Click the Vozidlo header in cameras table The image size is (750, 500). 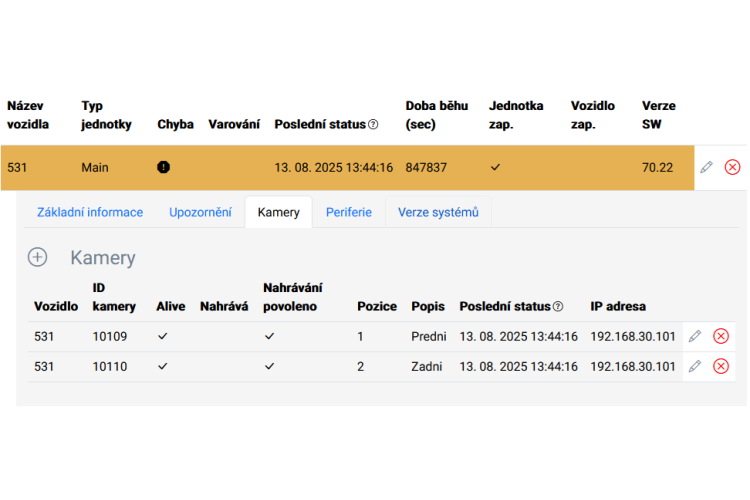click(x=56, y=307)
